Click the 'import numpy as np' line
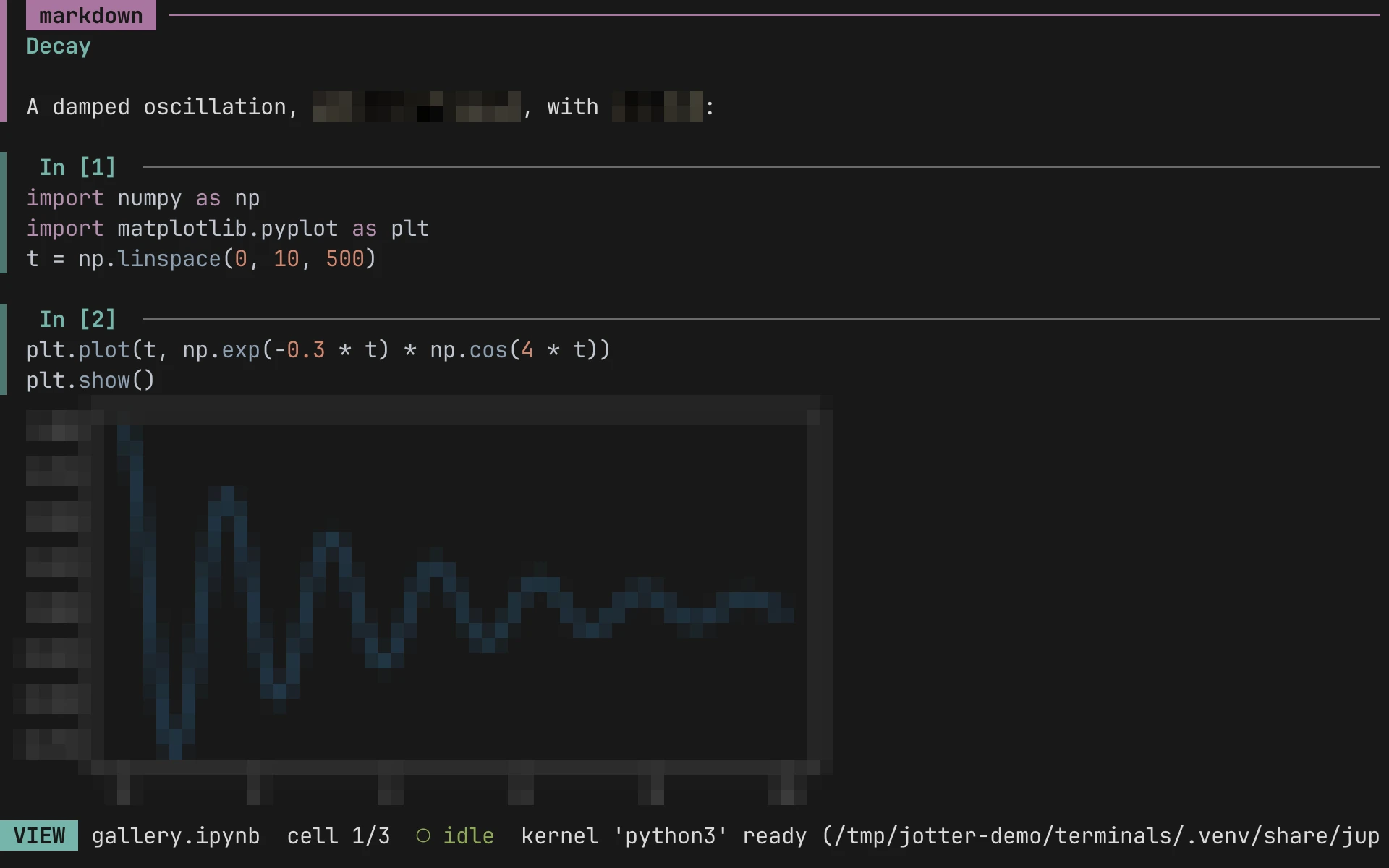The image size is (1389, 868). [x=143, y=198]
